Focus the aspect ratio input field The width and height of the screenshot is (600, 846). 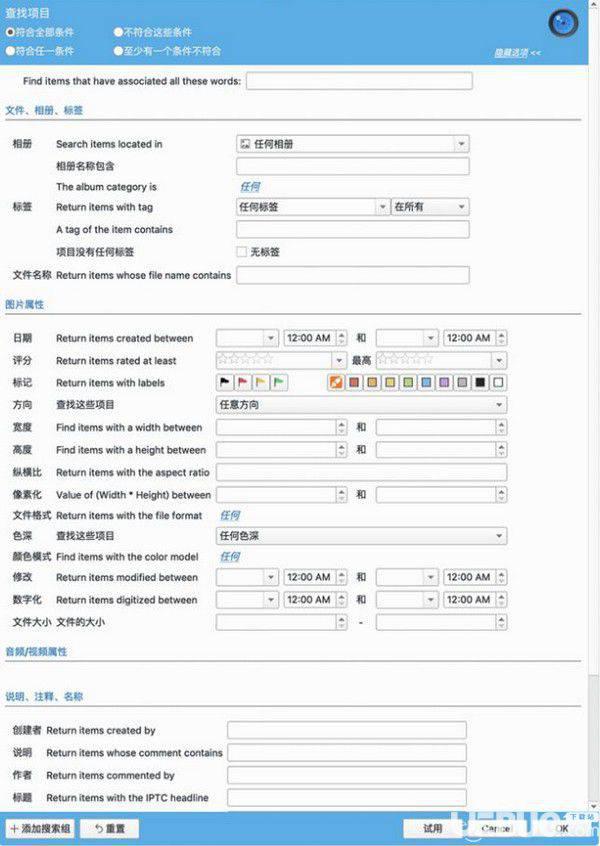click(362, 472)
